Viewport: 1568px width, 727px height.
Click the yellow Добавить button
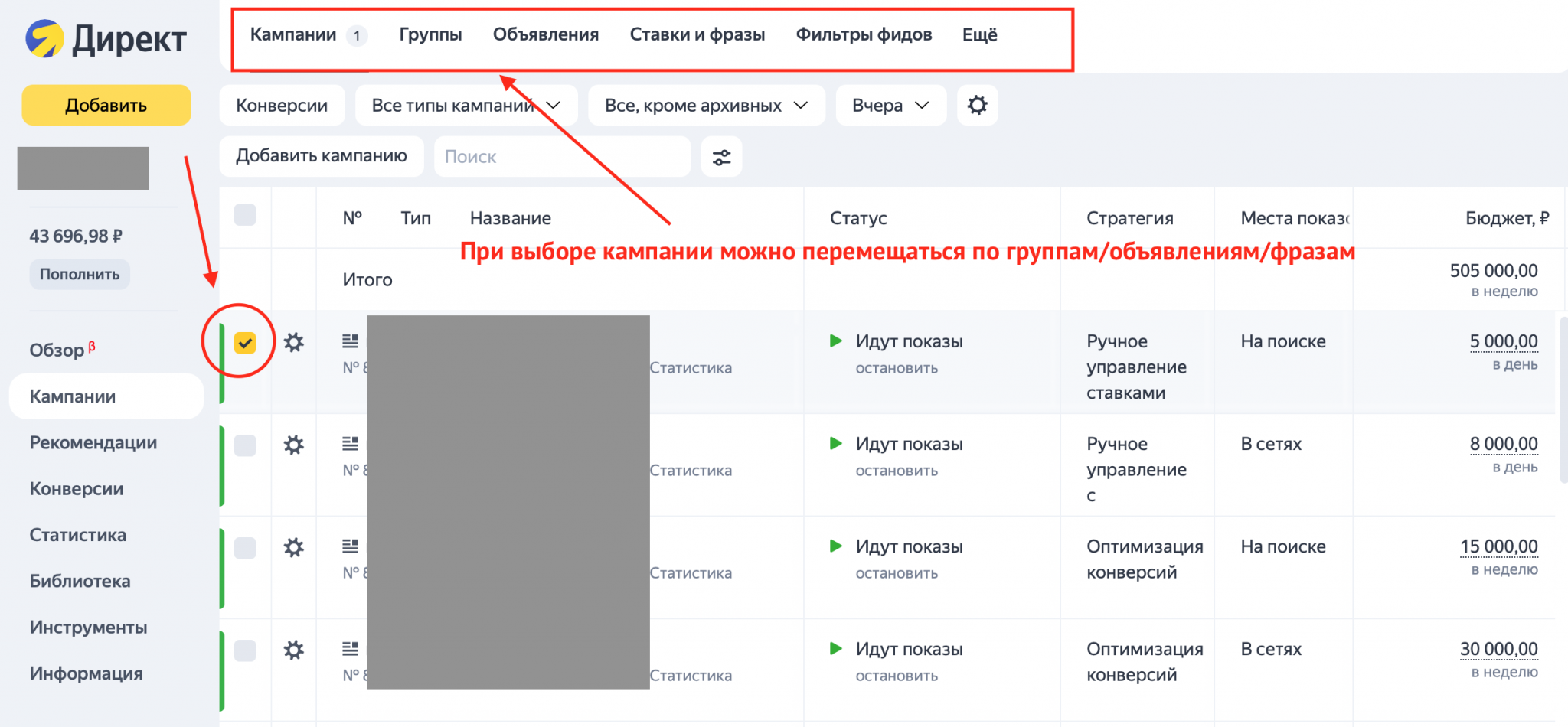[x=106, y=105]
